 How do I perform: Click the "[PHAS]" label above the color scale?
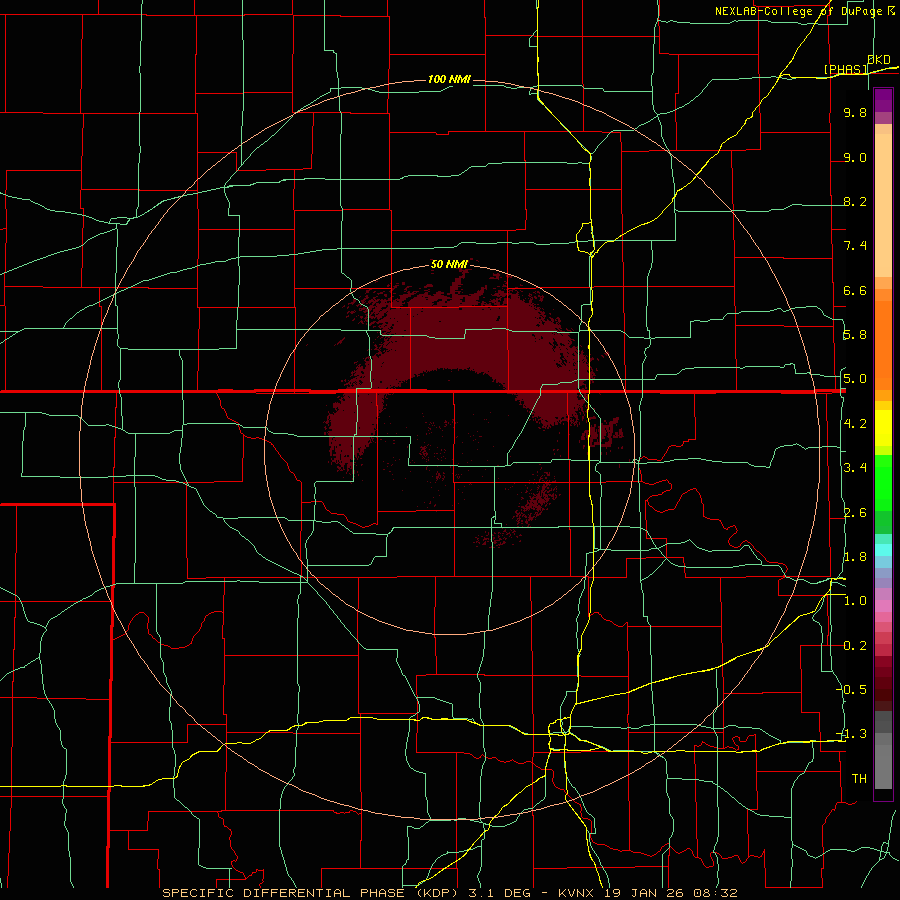pos(846,69)
